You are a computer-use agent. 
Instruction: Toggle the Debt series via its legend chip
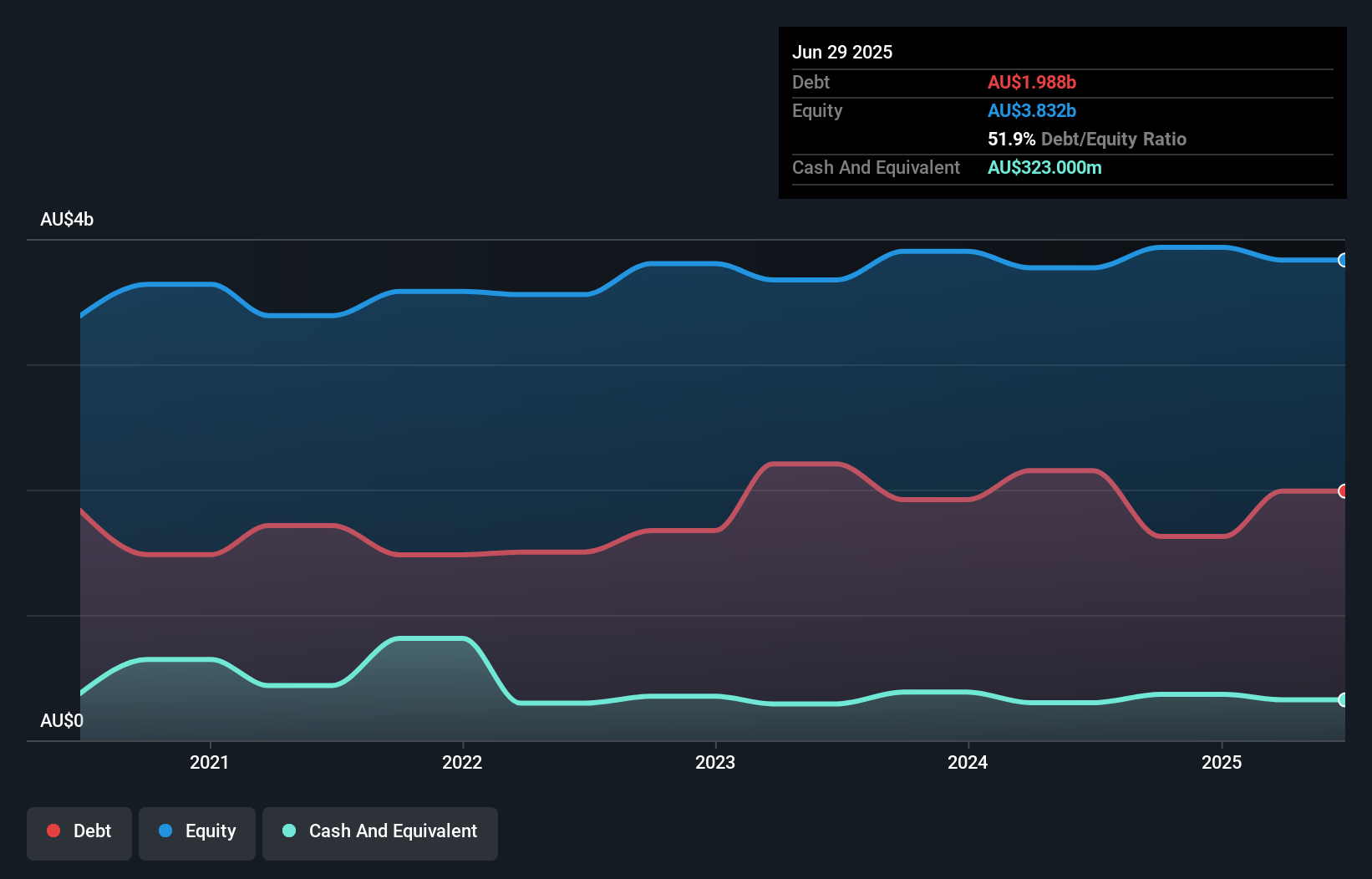coord(79,831)
